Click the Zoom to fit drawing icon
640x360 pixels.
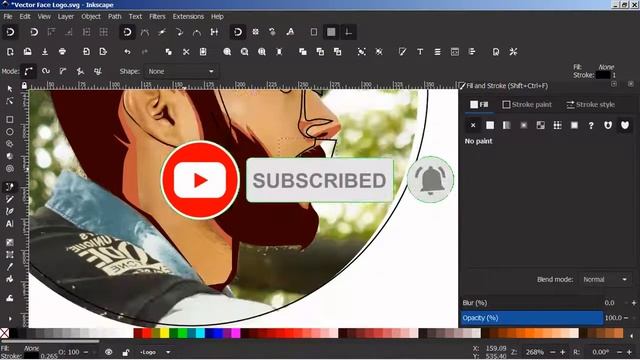point(244,52)
